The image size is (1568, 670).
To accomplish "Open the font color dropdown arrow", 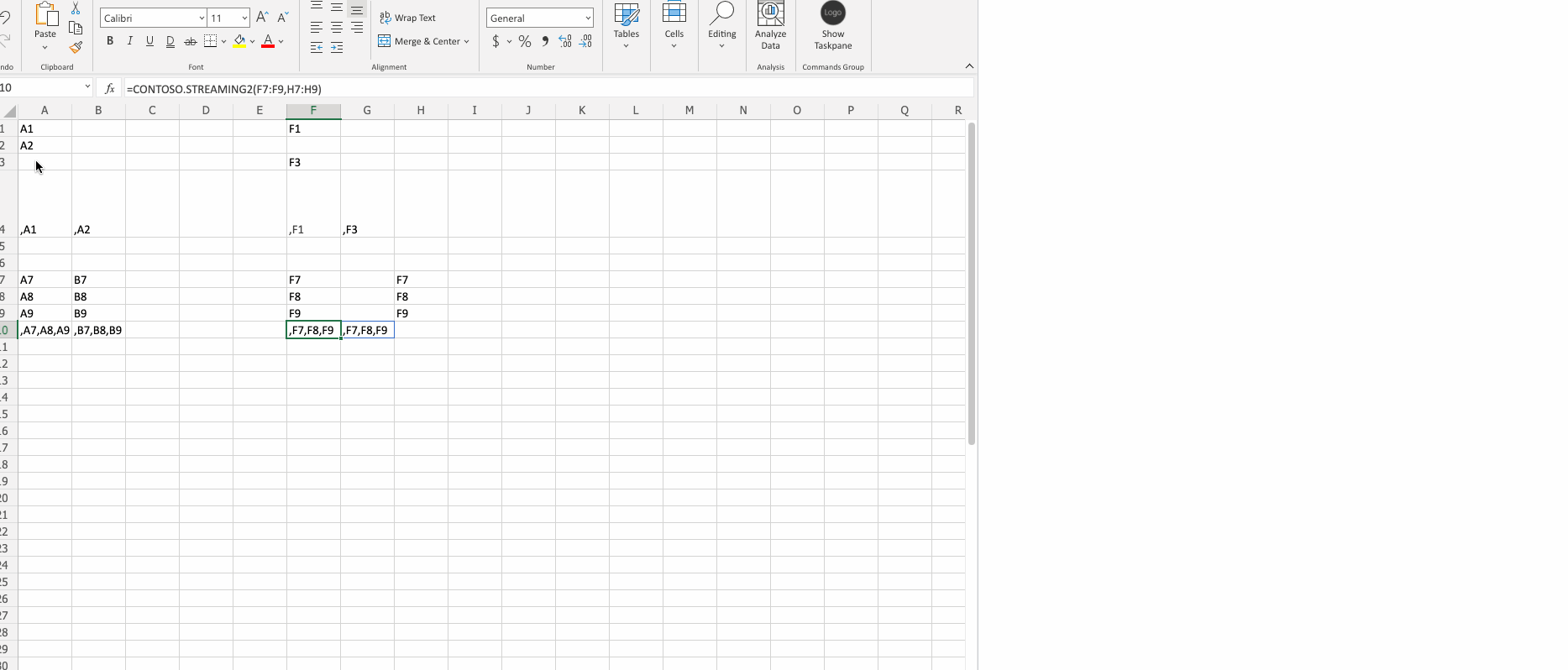I will (x=281, y=41).
